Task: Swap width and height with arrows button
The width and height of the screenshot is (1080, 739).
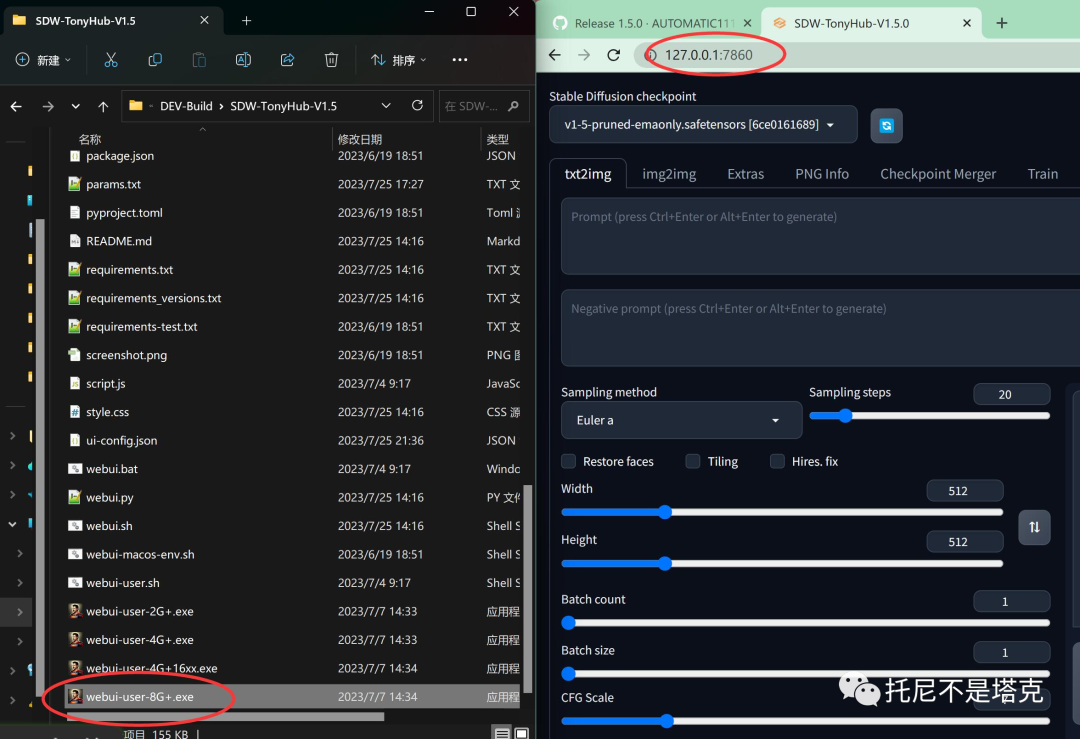Action: [1034, 527]
